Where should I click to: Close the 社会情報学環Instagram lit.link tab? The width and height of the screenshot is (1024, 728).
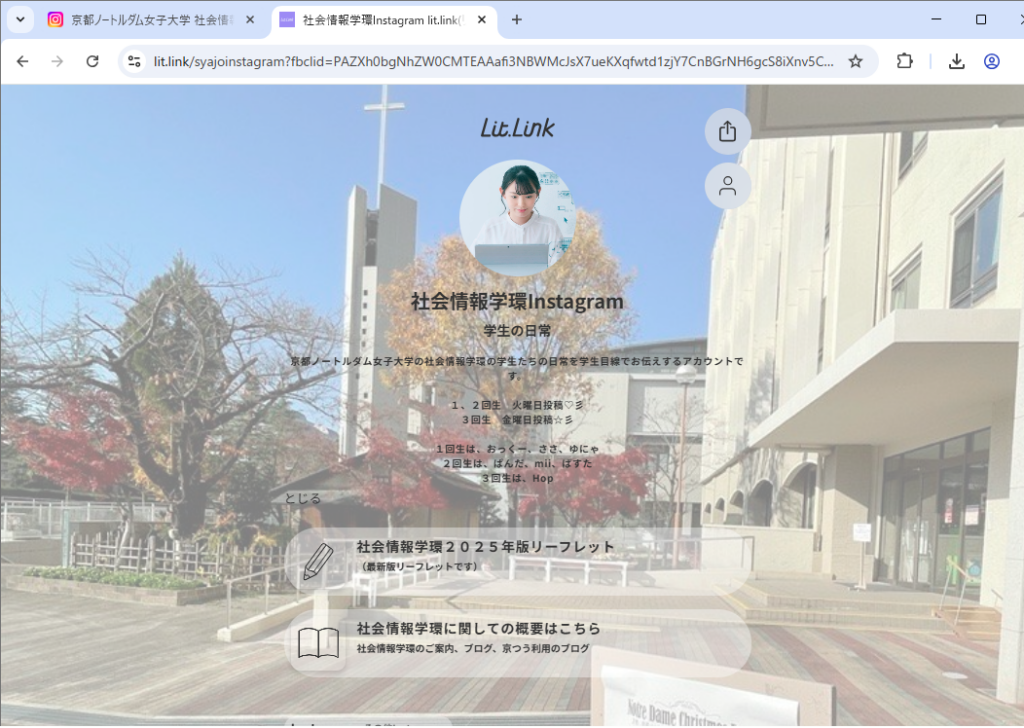pos(482,20)
